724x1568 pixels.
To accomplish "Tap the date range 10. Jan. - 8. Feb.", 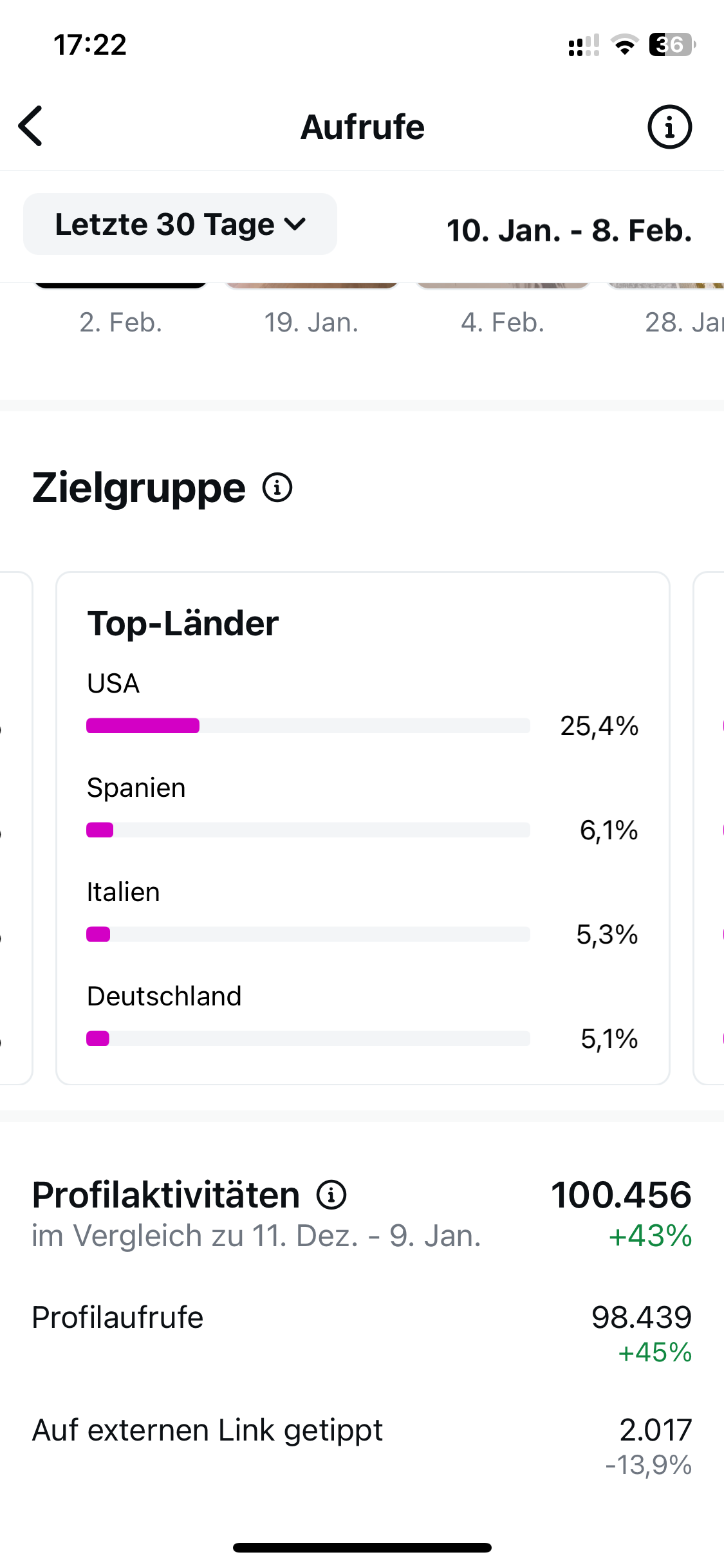I will (x=569, y=230).
